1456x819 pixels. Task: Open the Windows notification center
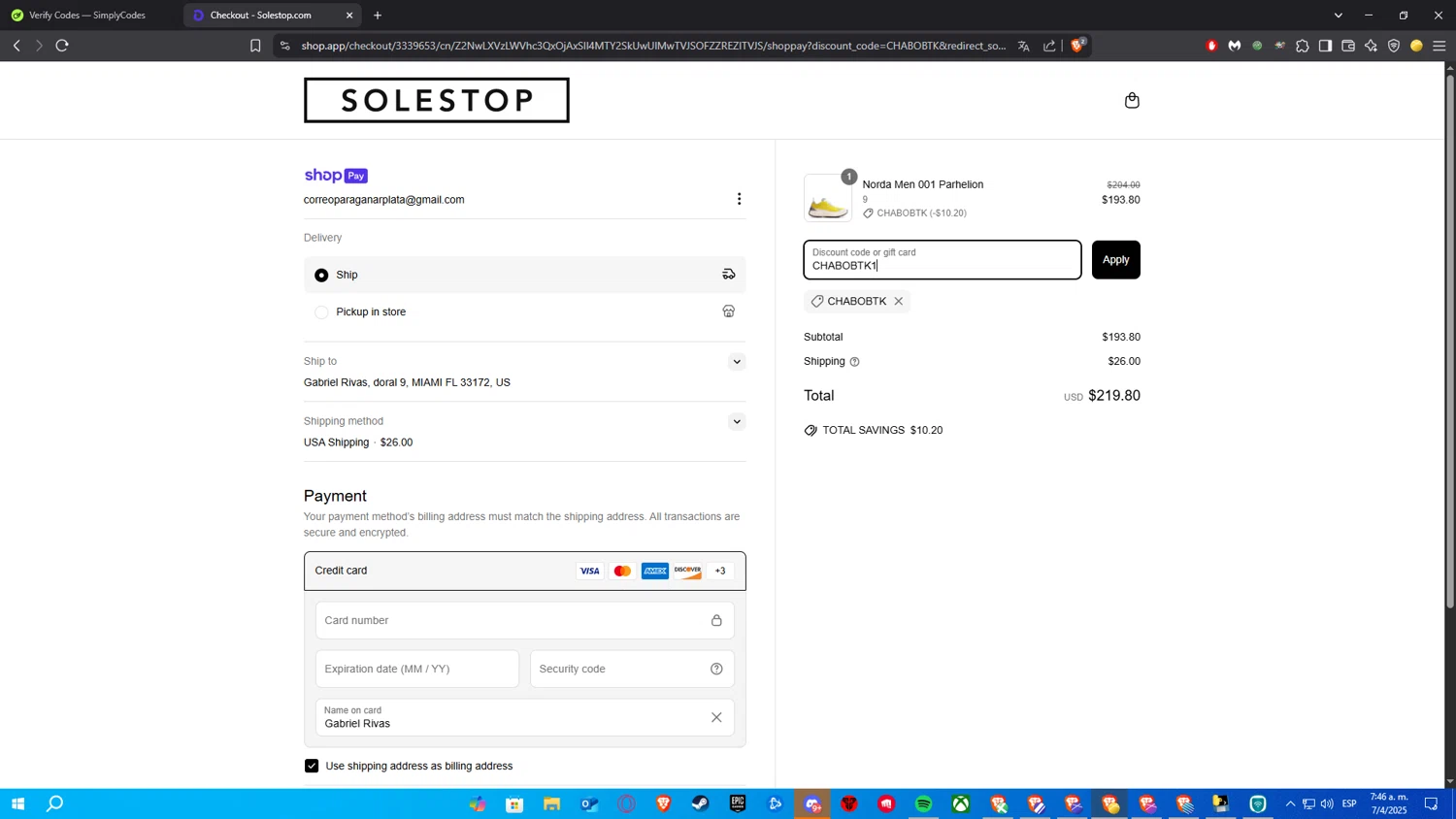pyautogui.click(x=1431, y=803)
